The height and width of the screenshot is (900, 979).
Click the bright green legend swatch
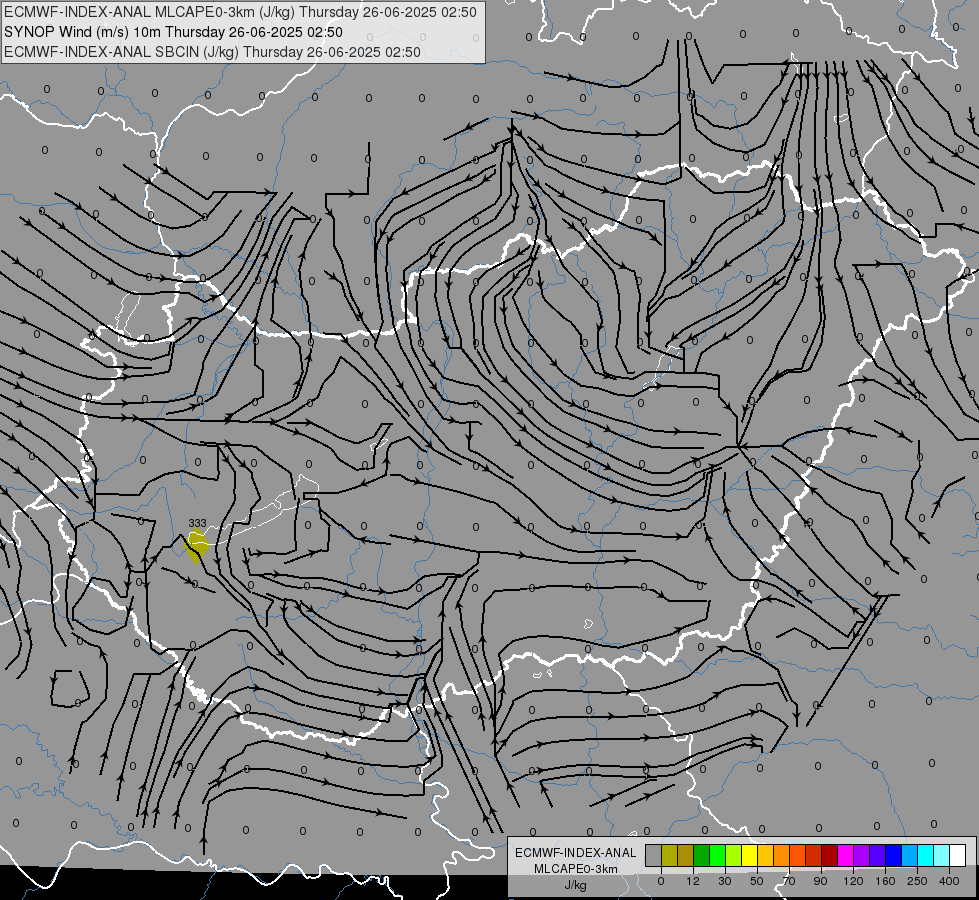tap(718, 855)
